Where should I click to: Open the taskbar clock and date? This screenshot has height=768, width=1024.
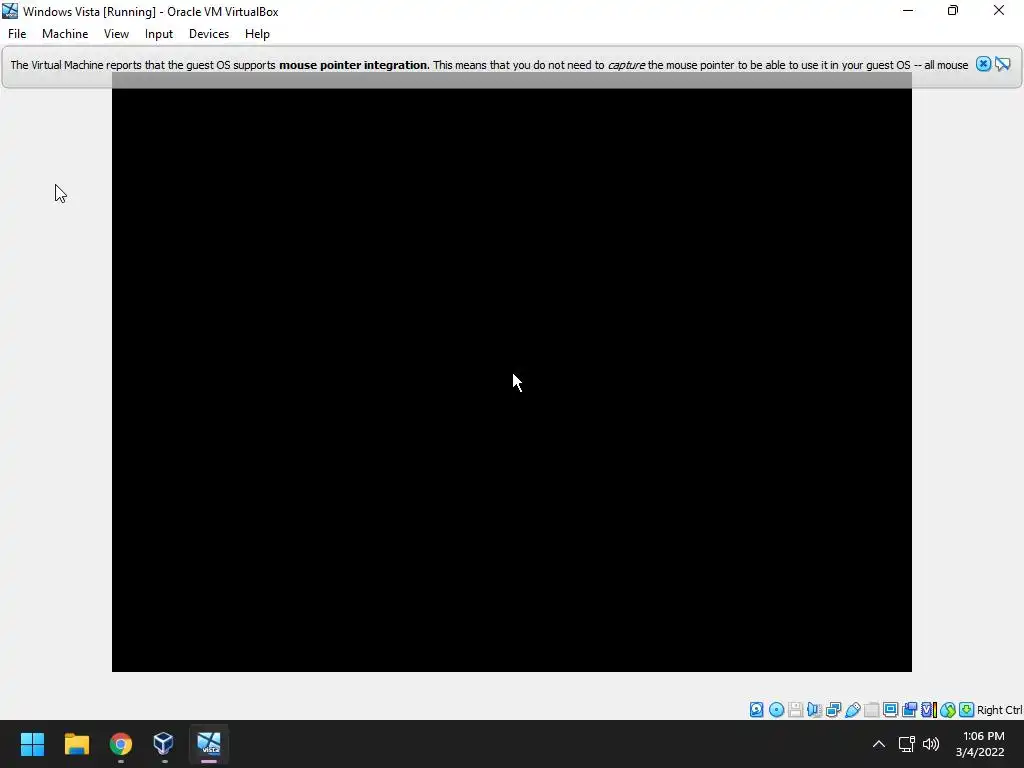(x=980, y=744)
